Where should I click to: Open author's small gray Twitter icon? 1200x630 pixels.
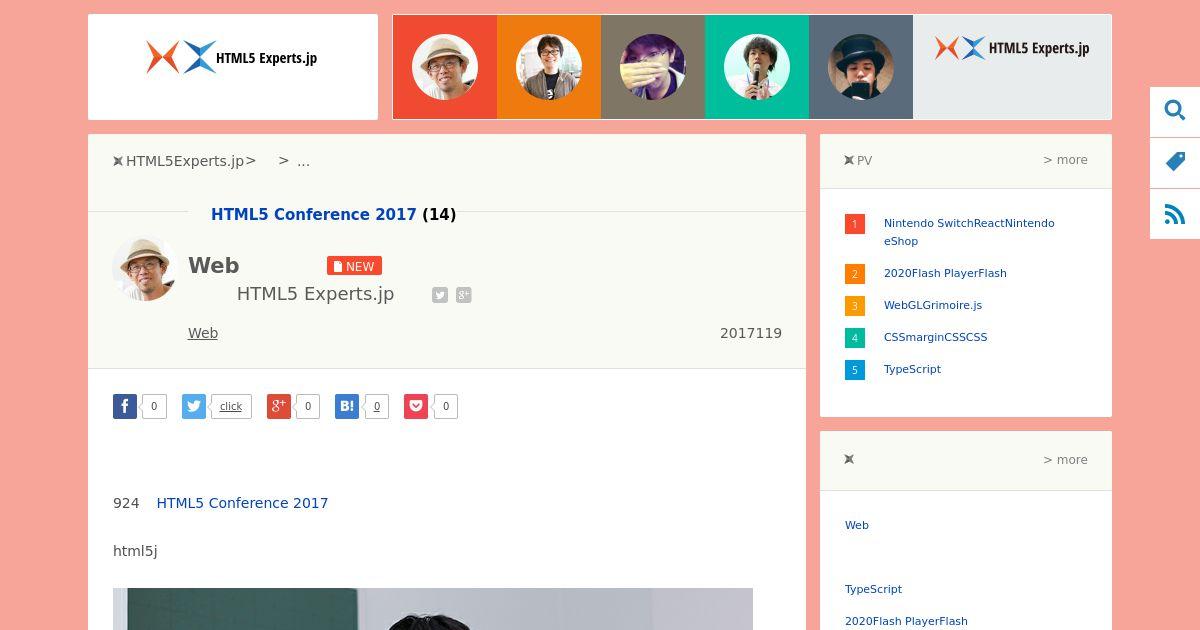(x=440, y=295)
